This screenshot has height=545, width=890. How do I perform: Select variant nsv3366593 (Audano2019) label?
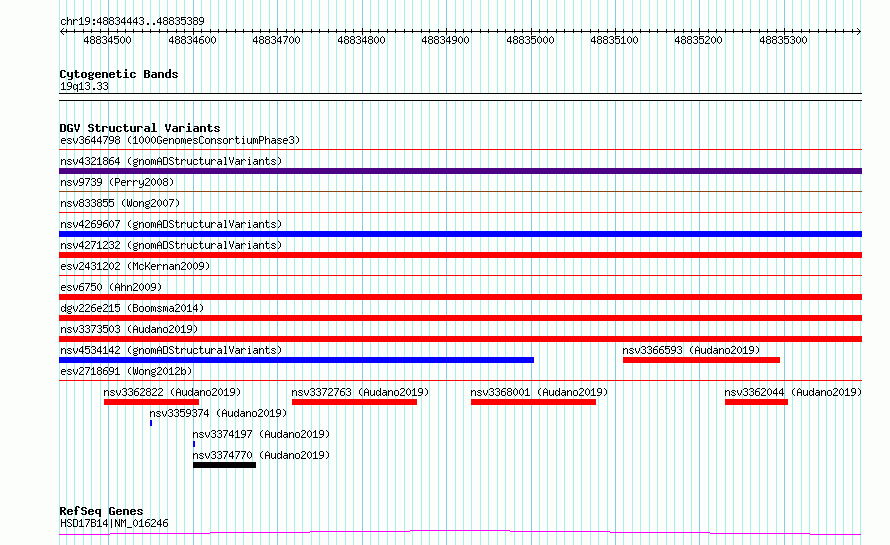[691, 350]
